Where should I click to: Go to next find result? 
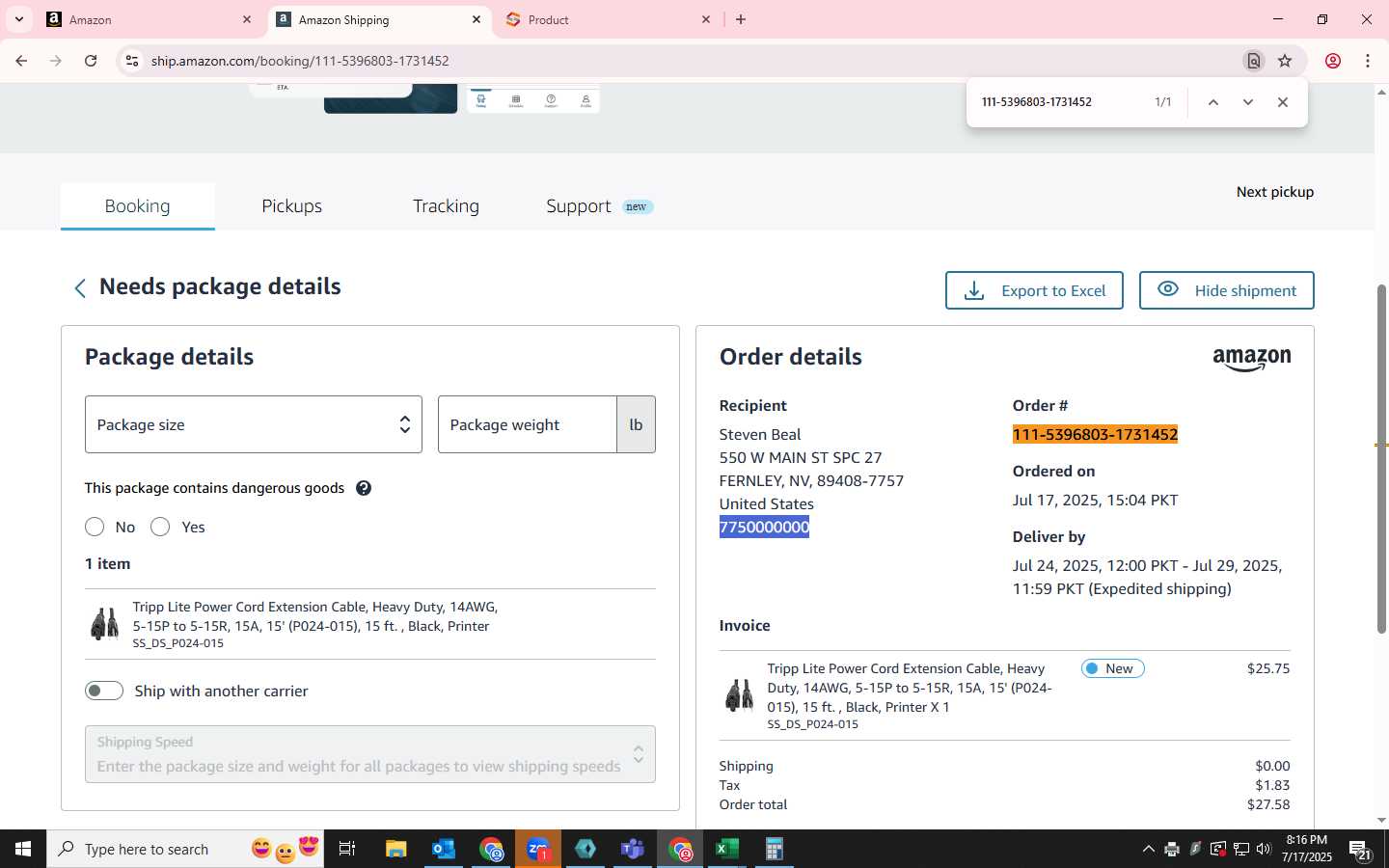[x=1248, y=102]
